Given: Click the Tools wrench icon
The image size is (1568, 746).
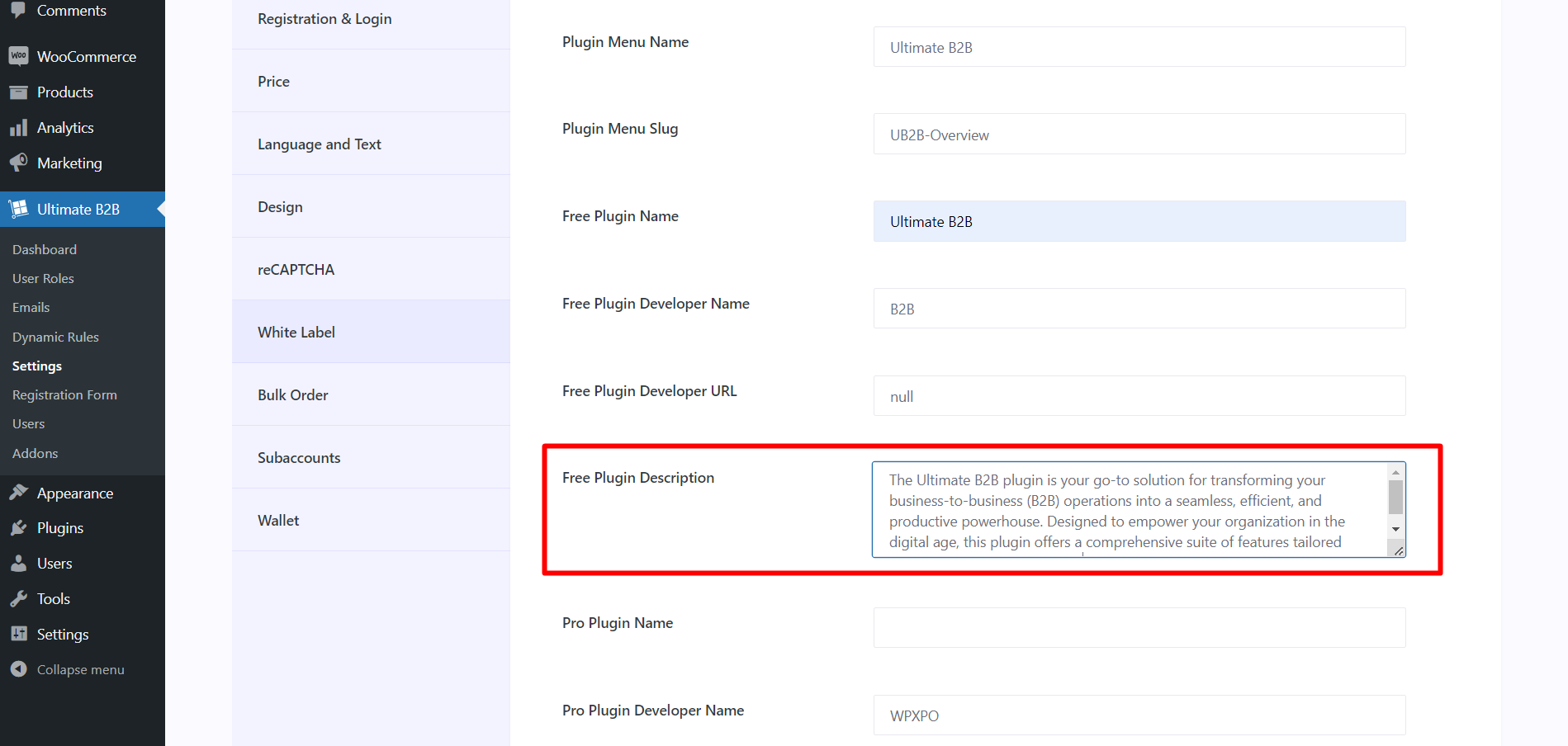Looking at the screenshot, I should pos(18,599).
